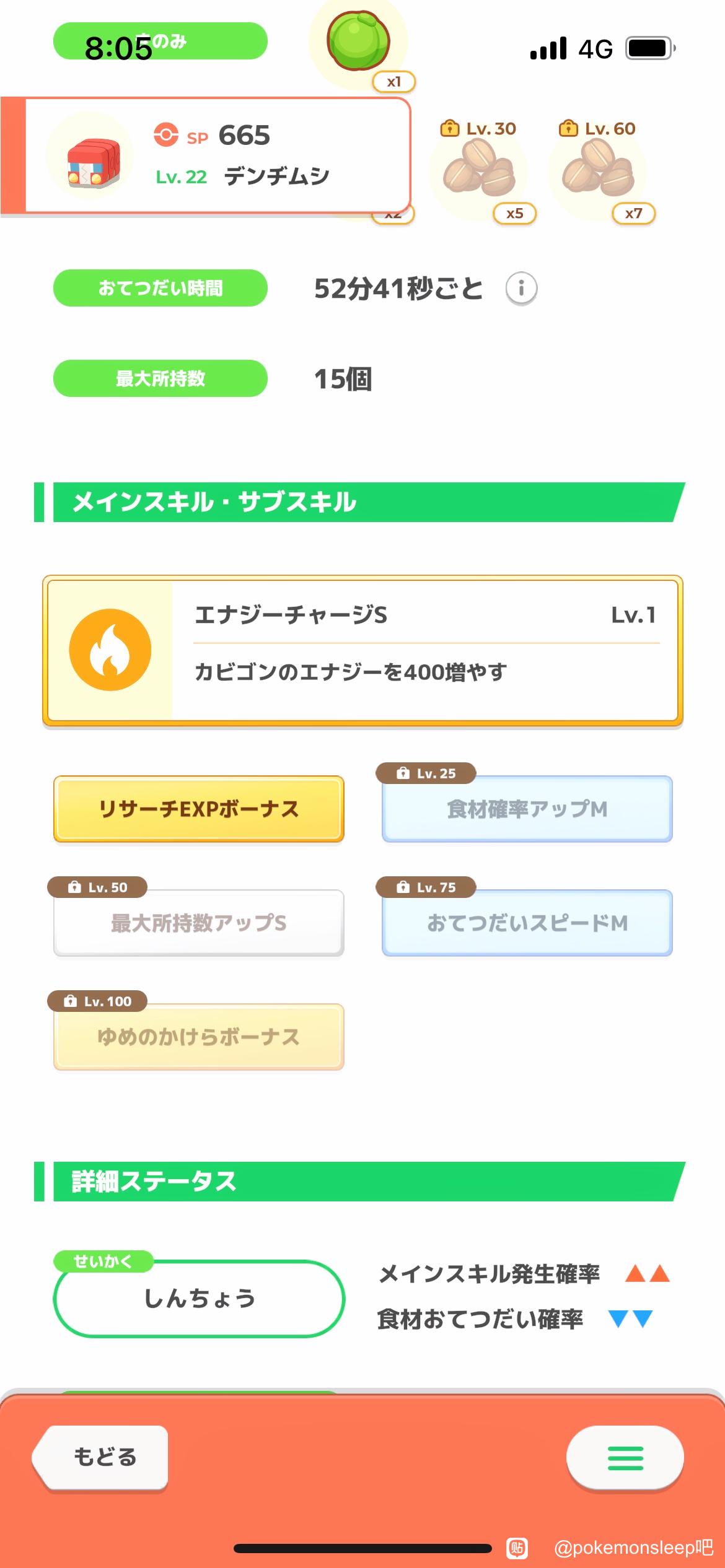
Task: Tap the 最大所持数 green label
Action: (x=160, y=378)
